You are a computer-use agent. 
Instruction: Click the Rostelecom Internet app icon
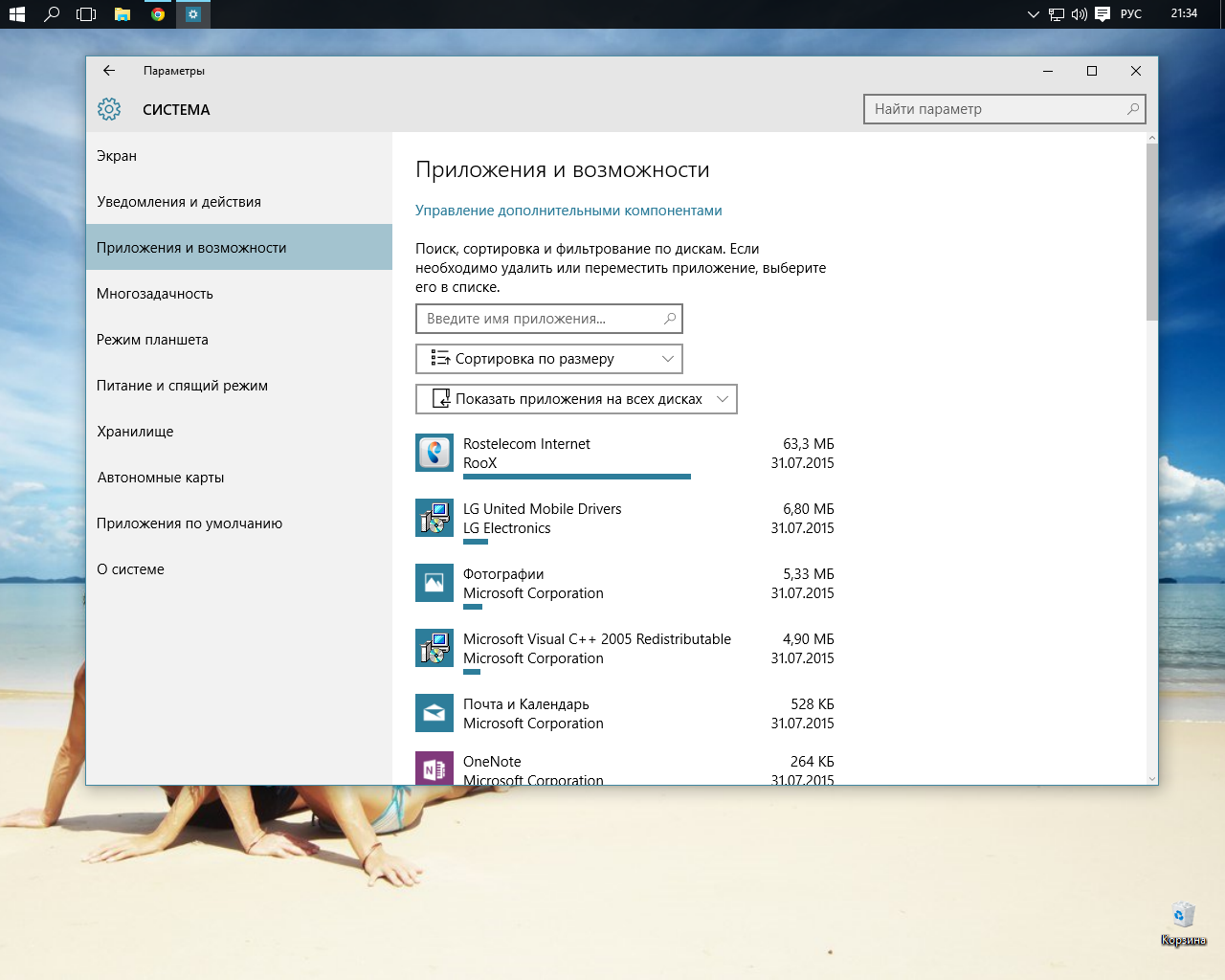pos(434,453)
